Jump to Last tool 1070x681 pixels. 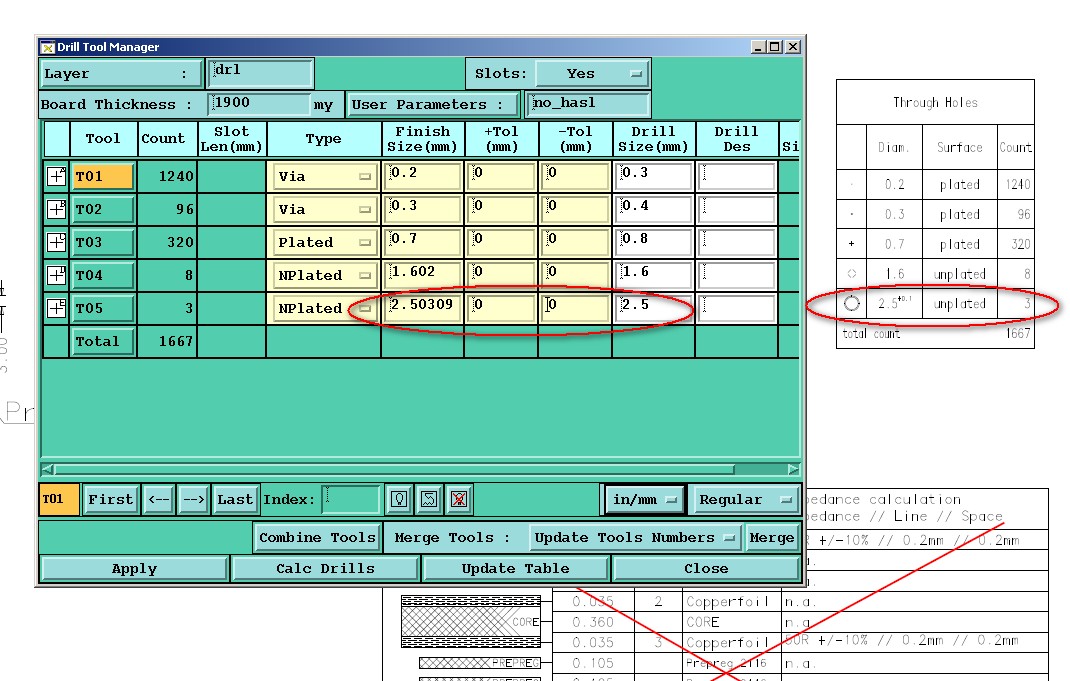coord(235,499)
